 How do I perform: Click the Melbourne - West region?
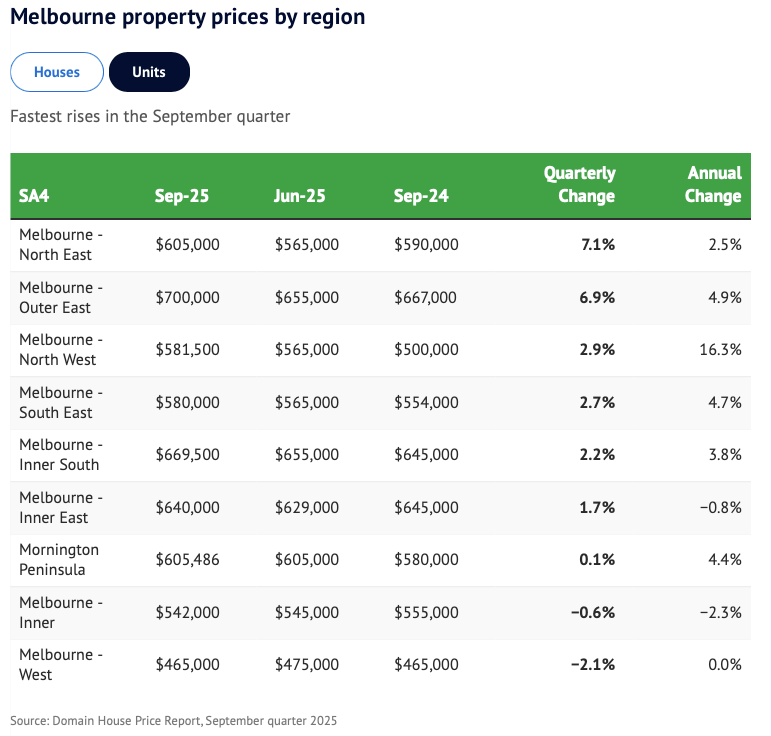pyautogui.click(x=61, y=665)
